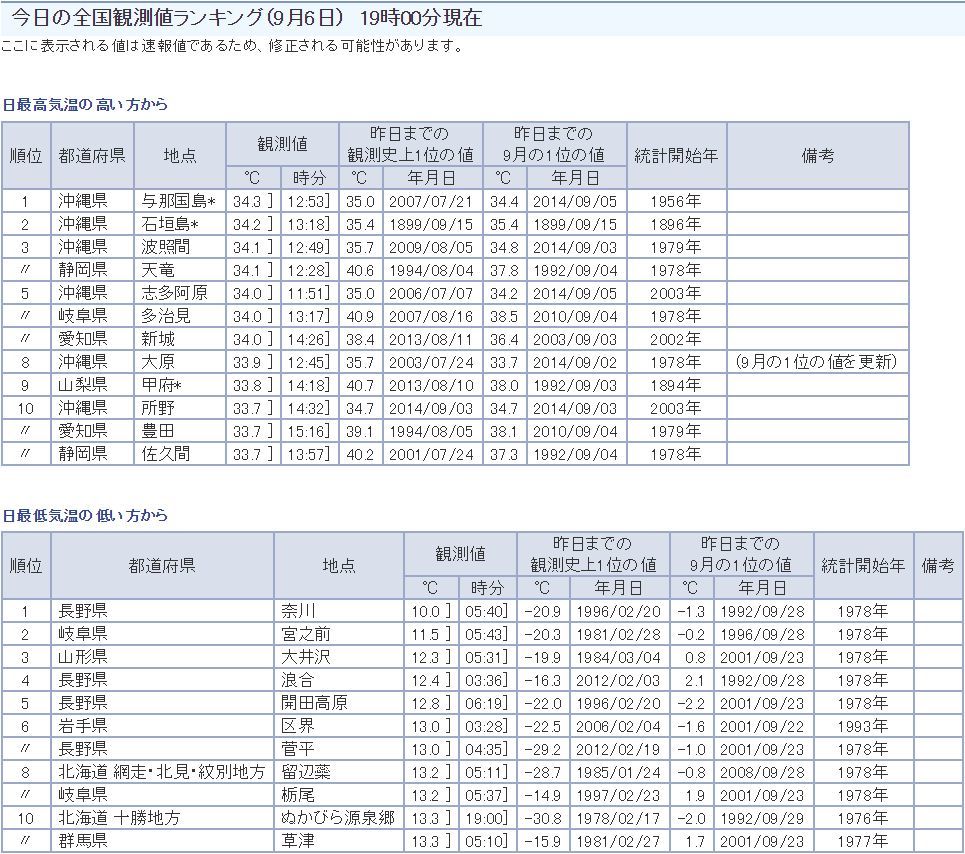The image size is (965, 854).
Task: Open 北海道 十勝地方 prefecture link
Action: tap(120, 818)
